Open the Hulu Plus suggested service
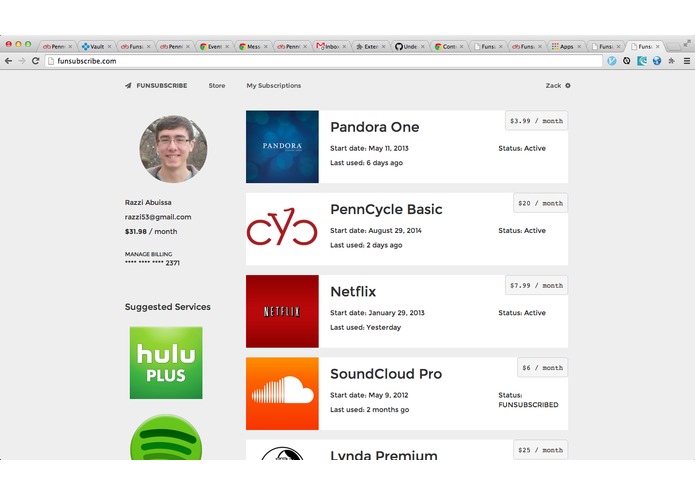 tap(166, 363)
